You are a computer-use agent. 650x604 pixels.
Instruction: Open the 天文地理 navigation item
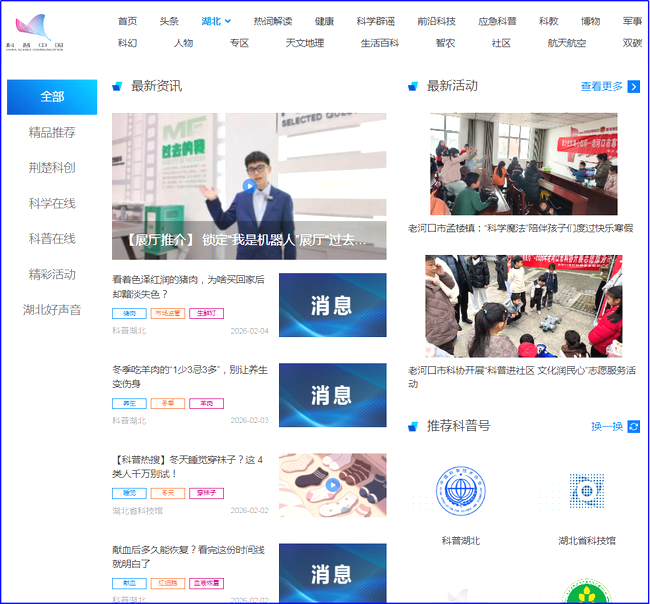tap(304, 43)
